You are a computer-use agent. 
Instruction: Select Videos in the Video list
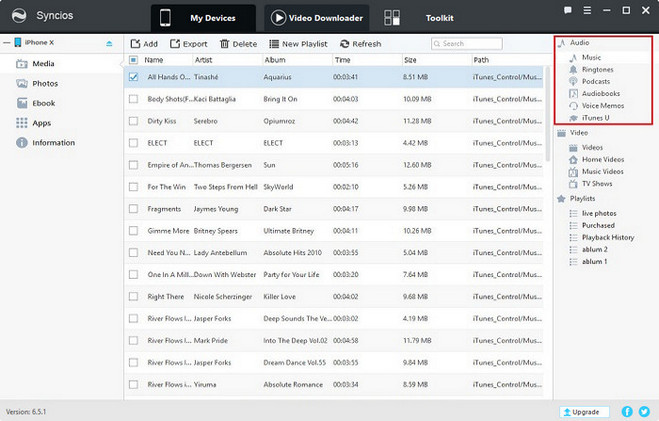click(592, 147)
